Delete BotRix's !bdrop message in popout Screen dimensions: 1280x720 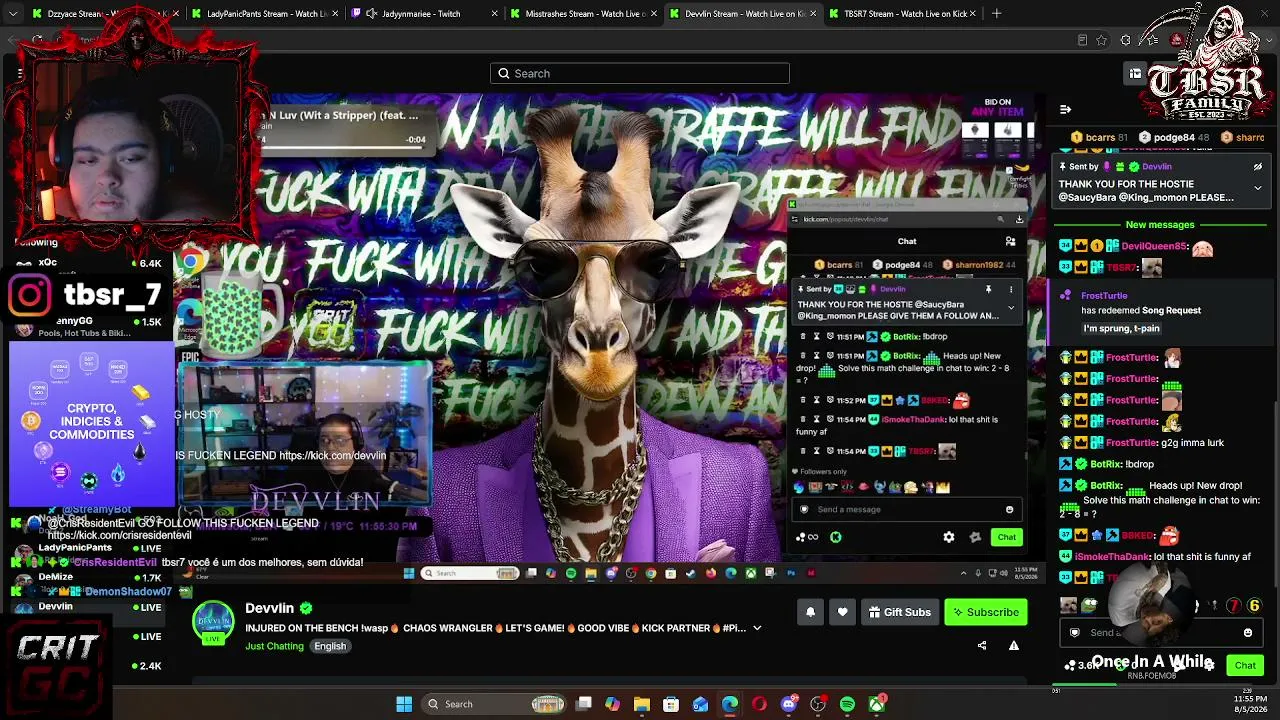(x=803, y=336)
